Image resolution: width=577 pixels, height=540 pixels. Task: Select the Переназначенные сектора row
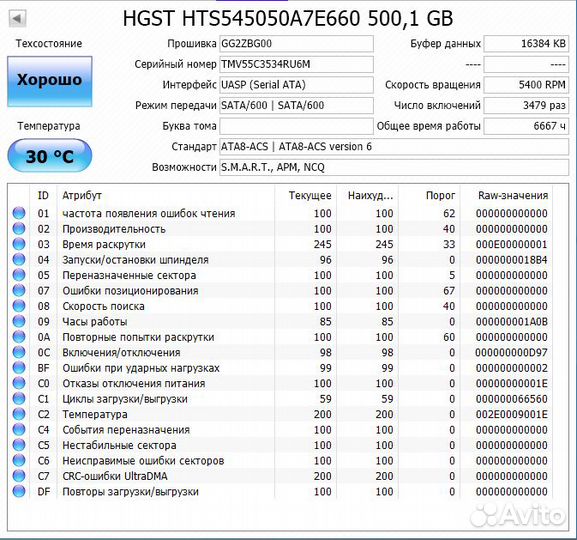click(x=280, y=275)
